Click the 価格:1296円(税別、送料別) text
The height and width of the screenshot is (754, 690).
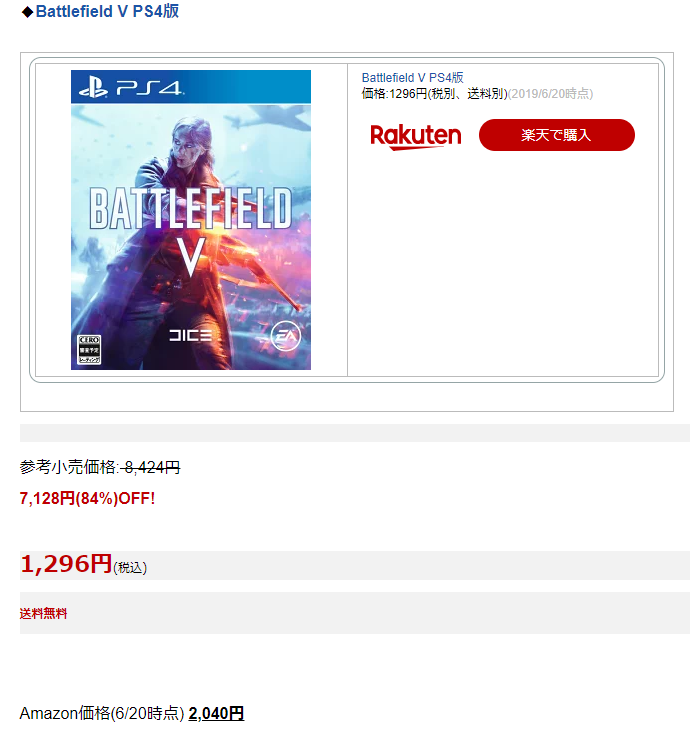(x=434, y=93)
